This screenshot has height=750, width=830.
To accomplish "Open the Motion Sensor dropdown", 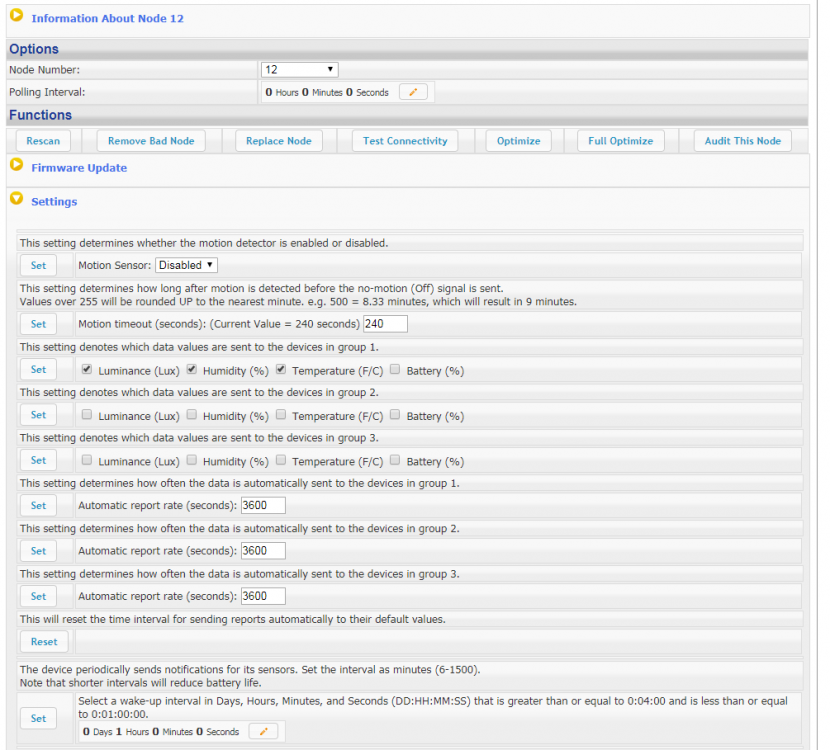I will tap(186, 265).
